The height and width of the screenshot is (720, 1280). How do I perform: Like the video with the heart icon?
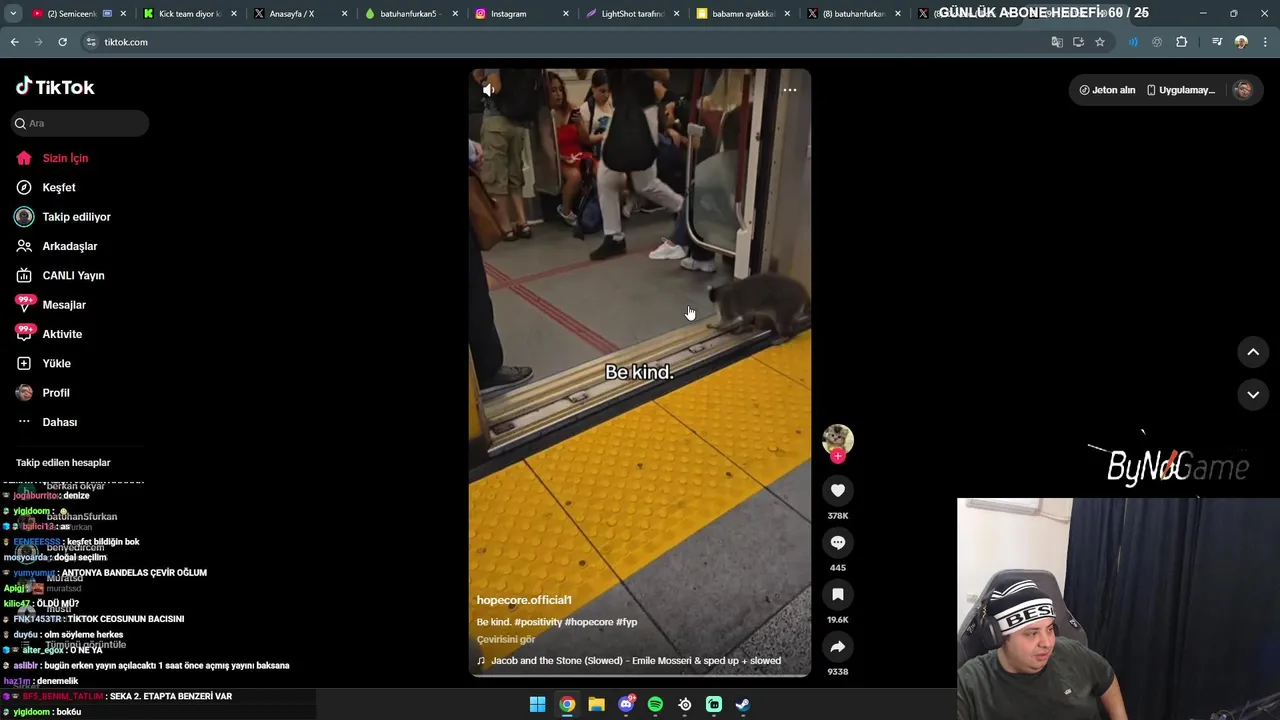pos(838,490)
